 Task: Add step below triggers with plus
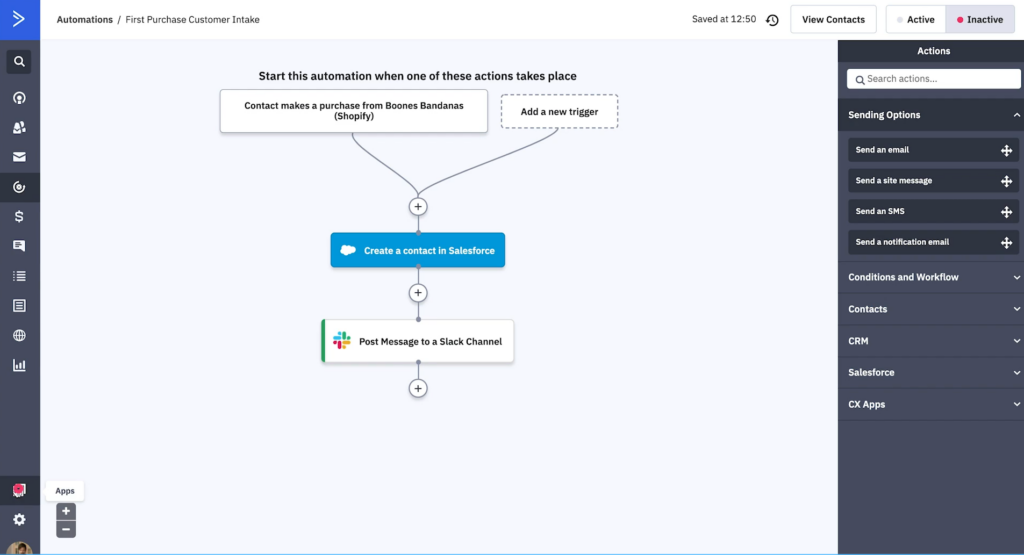tap(418, 206)
